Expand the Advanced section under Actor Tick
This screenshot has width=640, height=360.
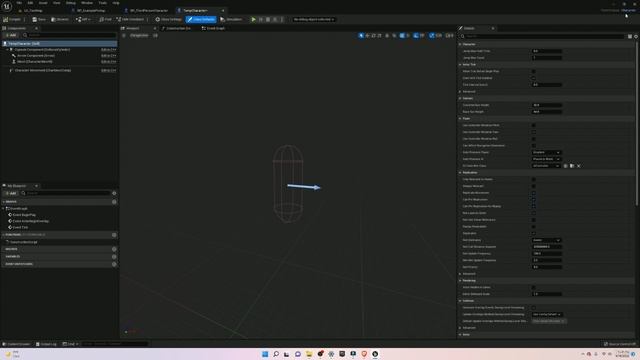pyautogui.click(x=460, y=91)
